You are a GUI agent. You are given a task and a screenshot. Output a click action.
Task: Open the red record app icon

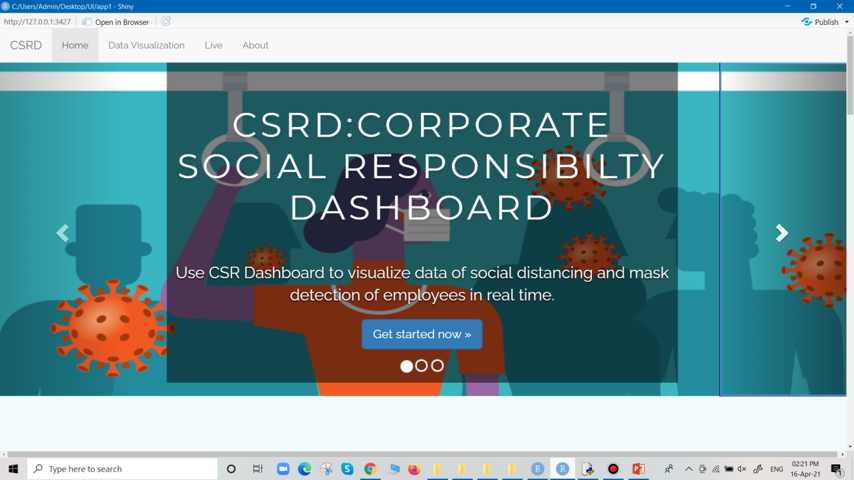613,469
